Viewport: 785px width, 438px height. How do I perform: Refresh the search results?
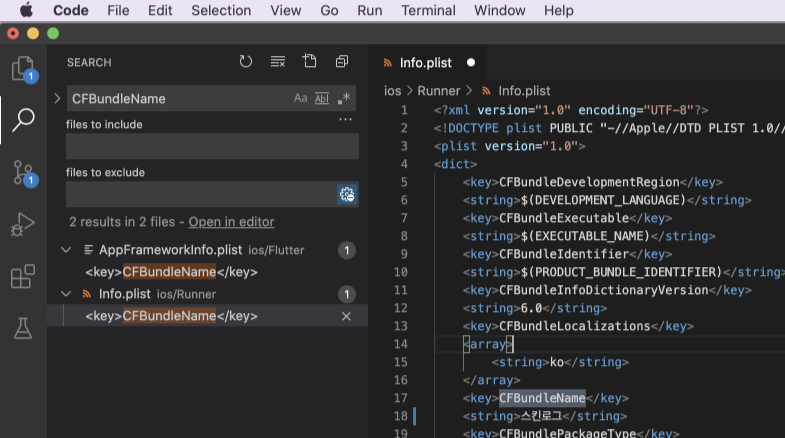coord(245,62)
